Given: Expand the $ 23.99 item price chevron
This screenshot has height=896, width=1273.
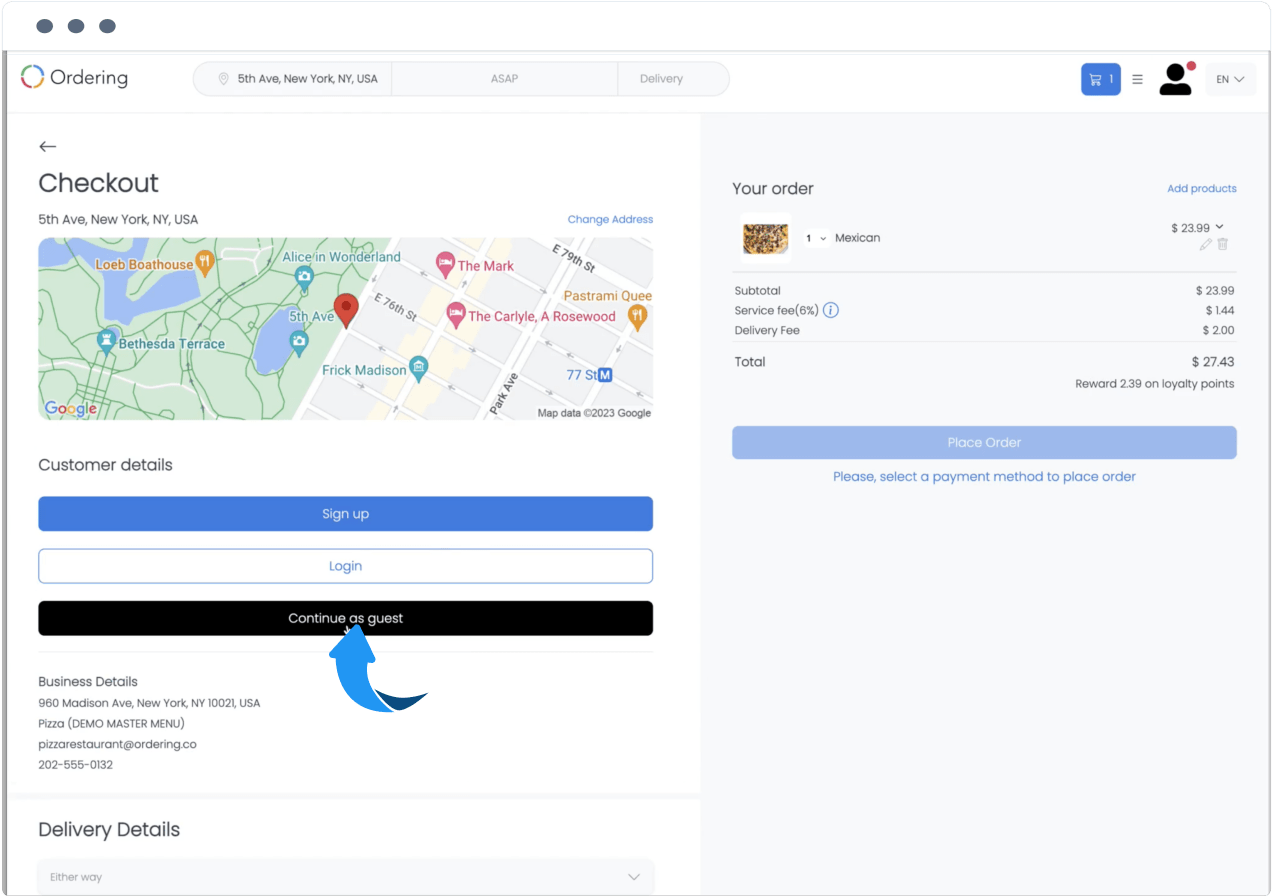Looking at the screenshot, I should tap(1219, 227).
